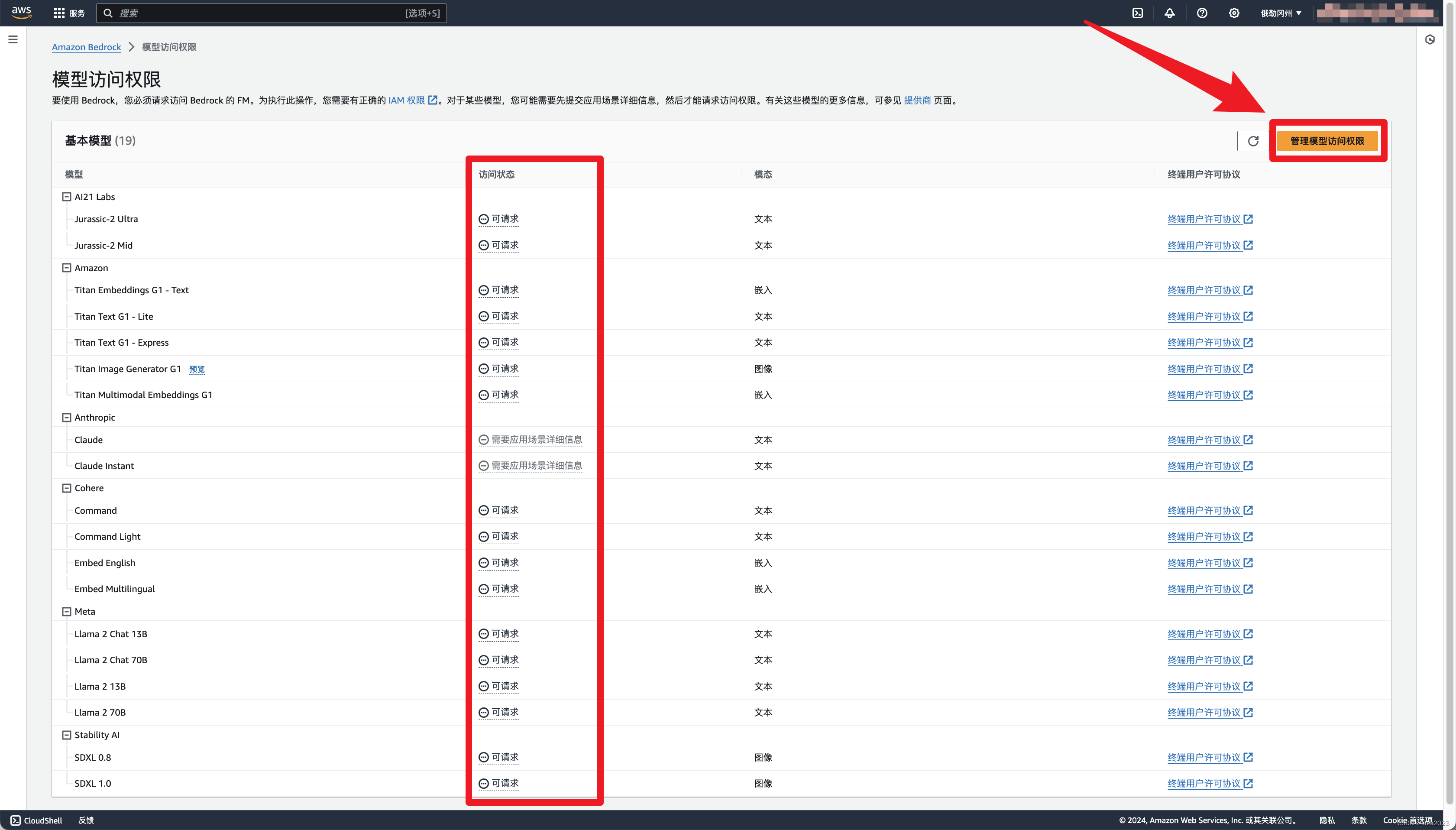Open the services grid menu
Viewport: 1456px width, 830px height.
59,13
